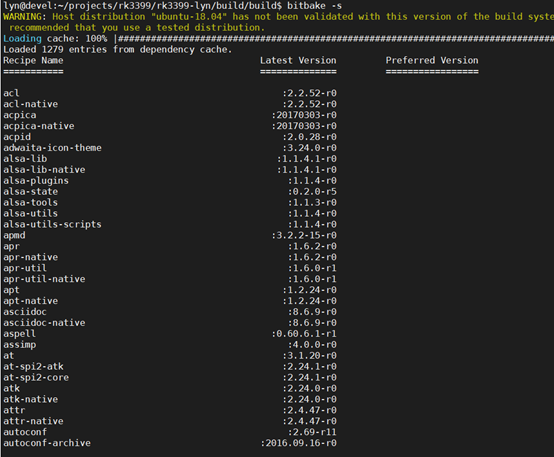The width and height of the screenshot is (554, 457).
Task: Click the recipe name 'atk'
Action: pos(11,389)
